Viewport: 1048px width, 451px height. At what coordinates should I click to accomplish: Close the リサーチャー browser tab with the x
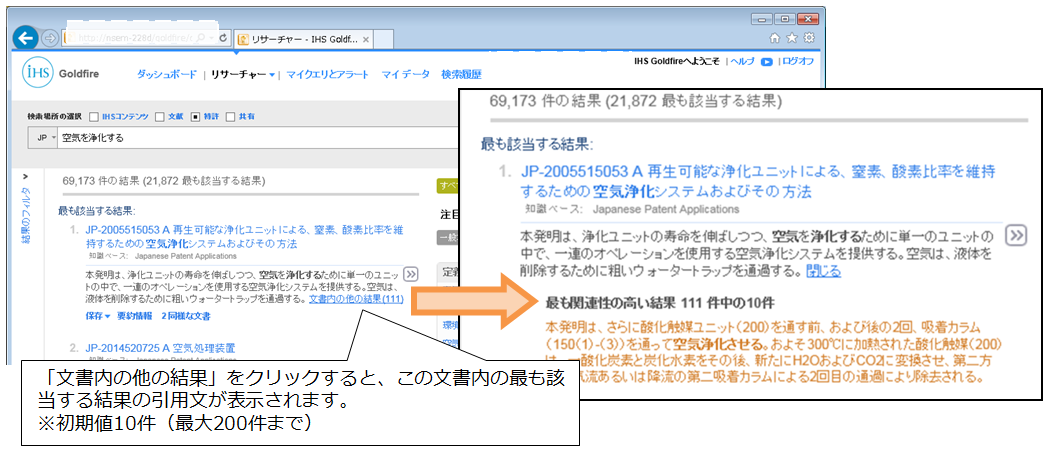367,39
